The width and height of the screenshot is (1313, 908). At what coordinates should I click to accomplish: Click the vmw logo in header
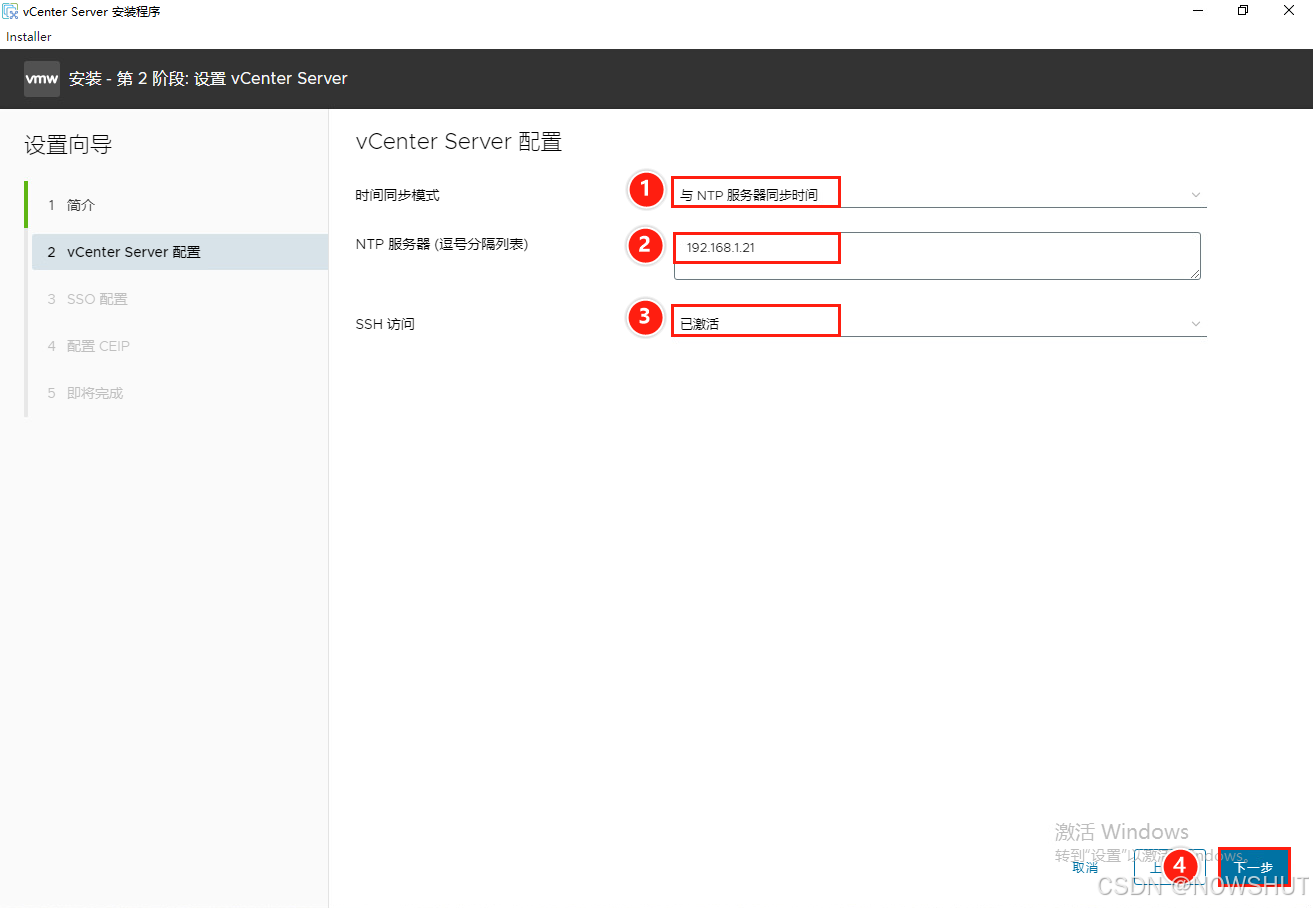pos(42,78)
